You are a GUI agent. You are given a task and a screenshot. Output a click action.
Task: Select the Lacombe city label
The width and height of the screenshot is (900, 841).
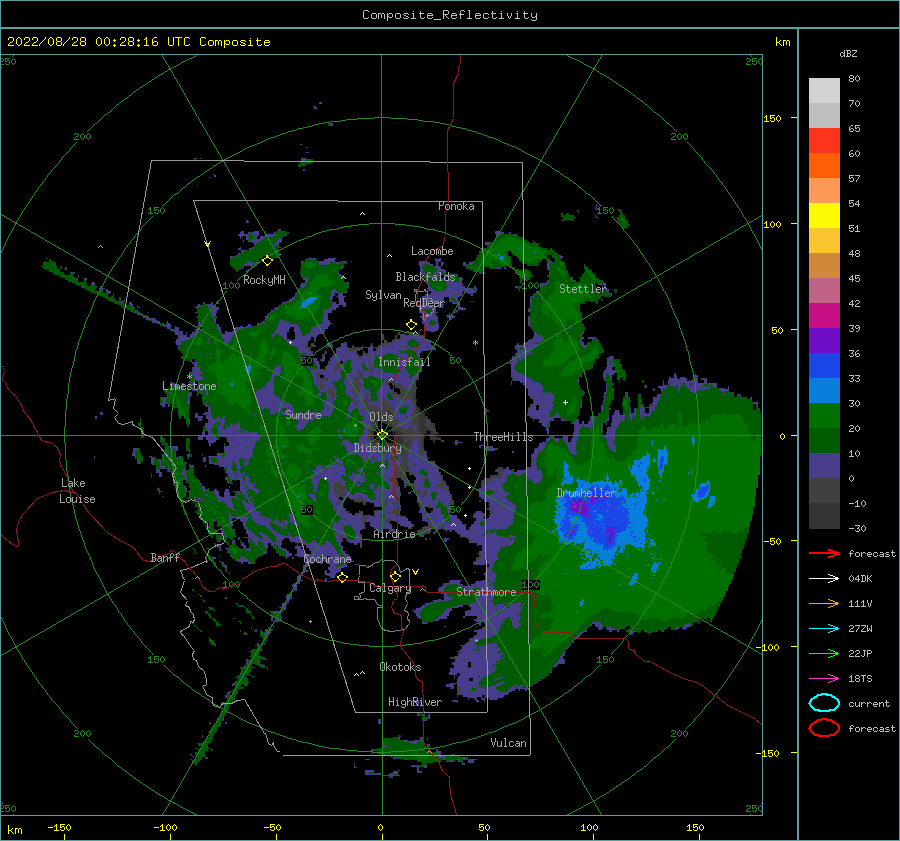point(432,251)
